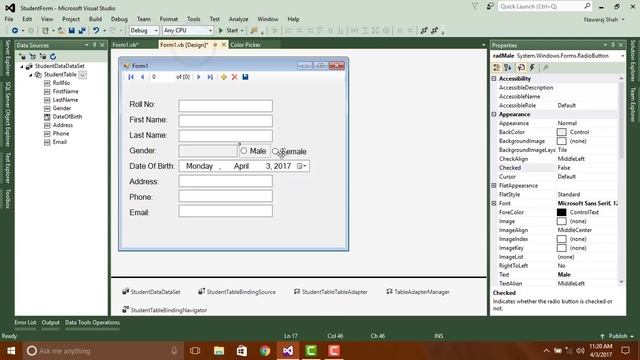Image resolution: width=640 pixels, height=360 pixels.
Task: Open Chrome from taskbar
Action: [265, 351]
